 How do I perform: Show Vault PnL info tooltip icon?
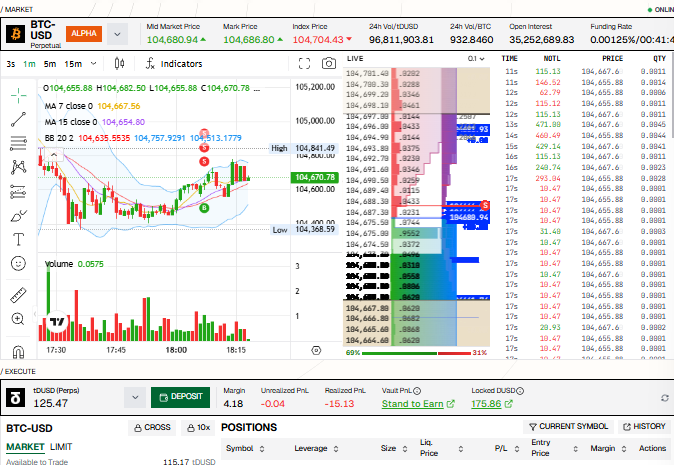(417, 391)
